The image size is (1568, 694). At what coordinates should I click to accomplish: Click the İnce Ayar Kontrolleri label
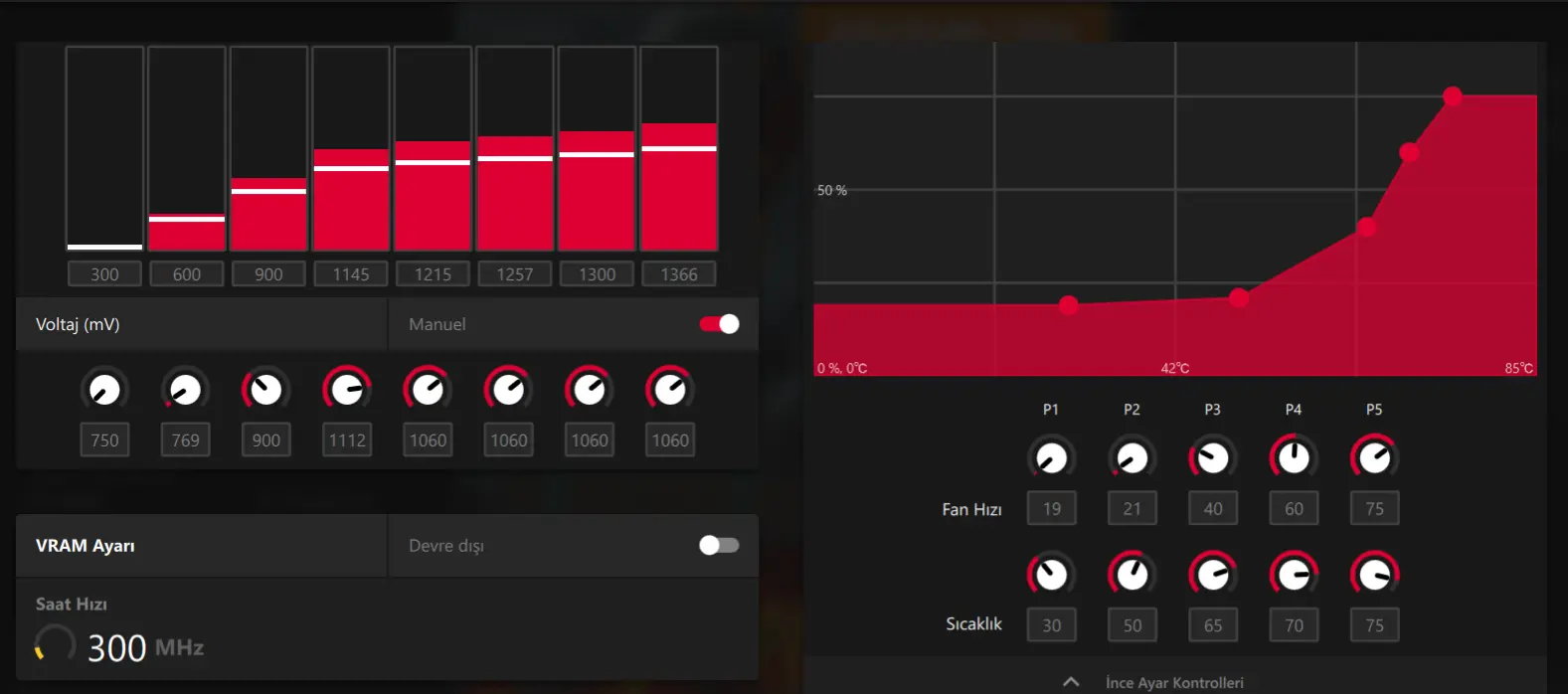click(1174, 683)
